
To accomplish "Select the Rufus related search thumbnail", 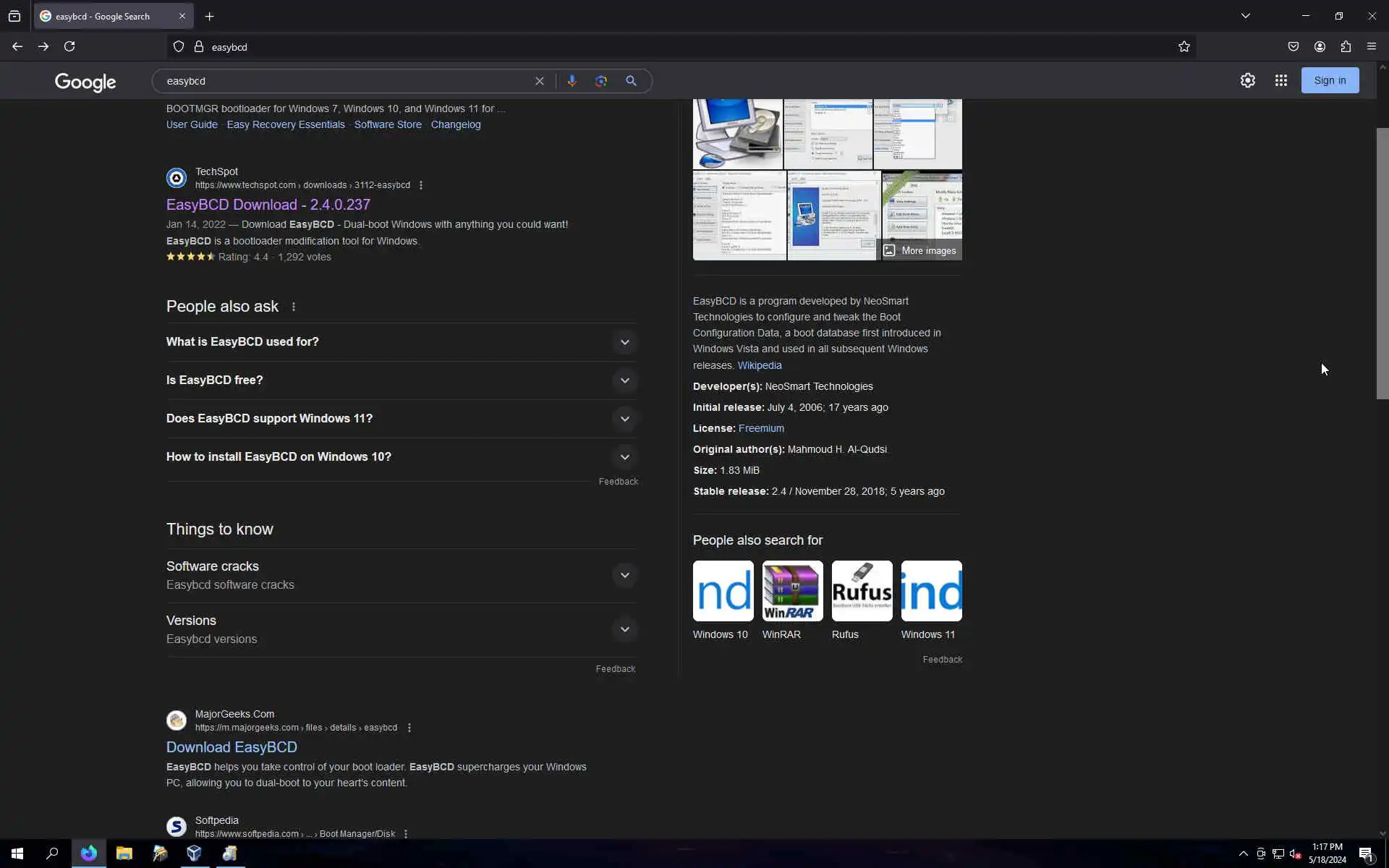I will [862, 591].
